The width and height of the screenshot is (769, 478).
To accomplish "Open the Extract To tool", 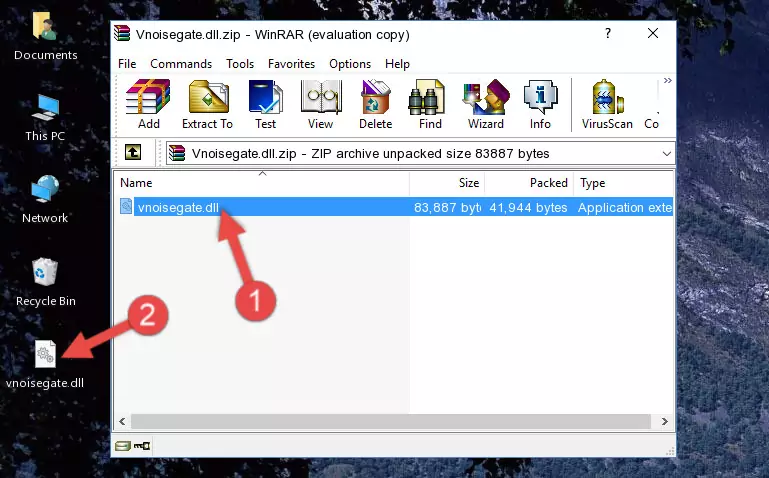I will 207,104.
